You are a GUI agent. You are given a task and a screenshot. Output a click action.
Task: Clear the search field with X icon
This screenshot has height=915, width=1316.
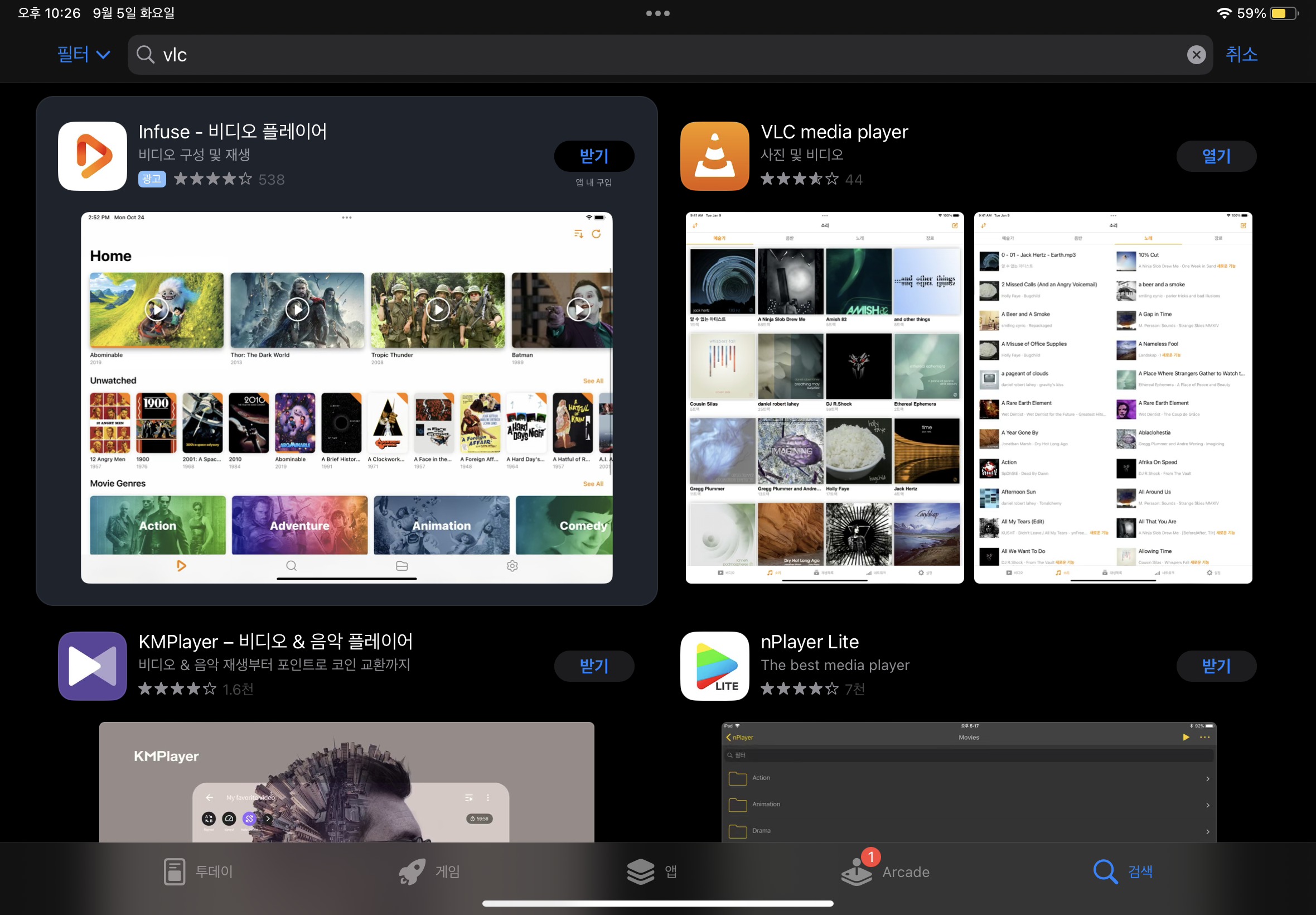pos(1196,55)
